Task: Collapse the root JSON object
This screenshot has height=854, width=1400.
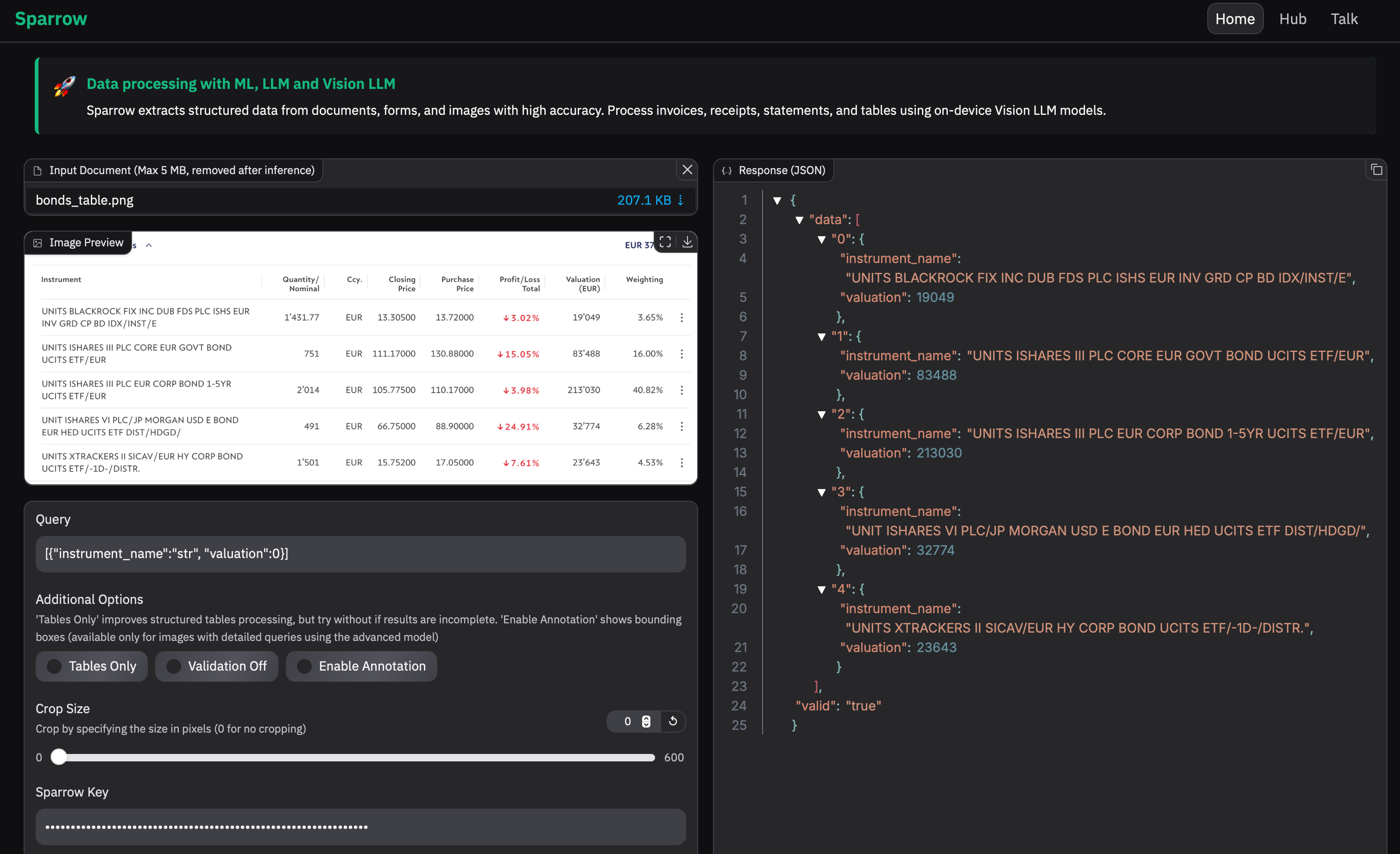Action: tap(777, 201)
